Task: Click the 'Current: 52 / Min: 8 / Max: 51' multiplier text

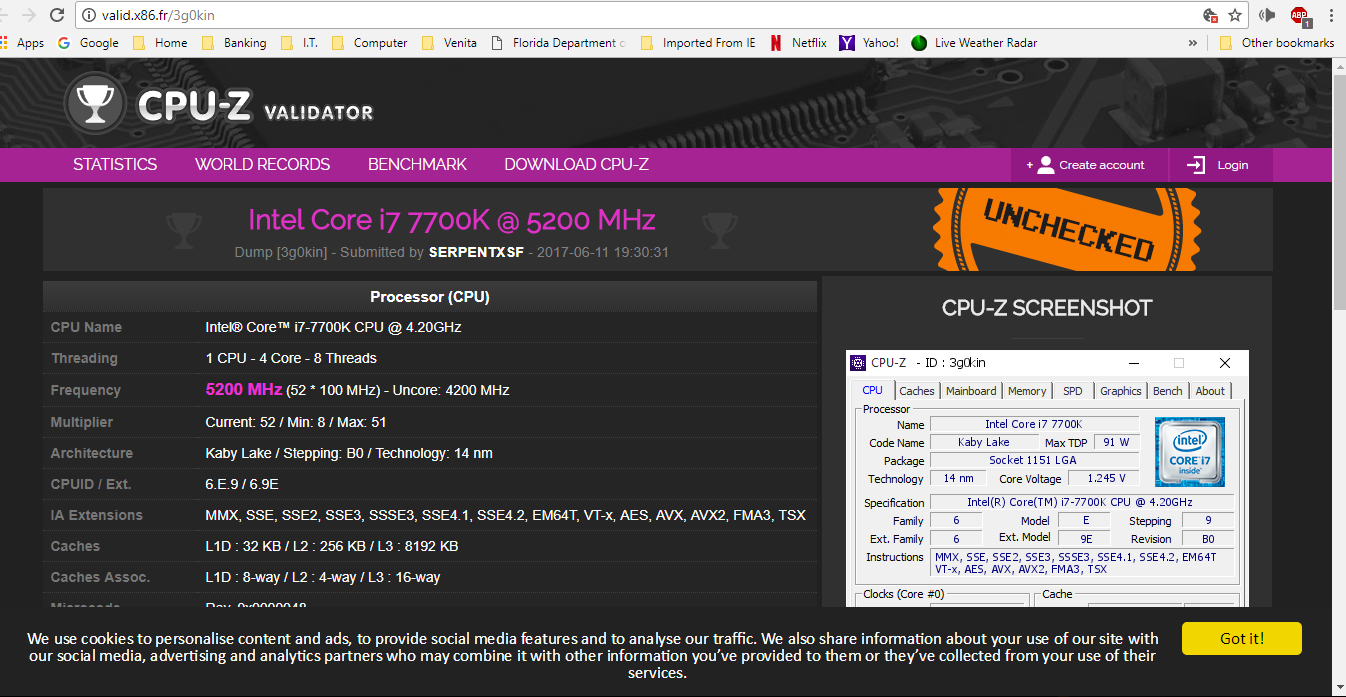Action: tap(296, 422)
